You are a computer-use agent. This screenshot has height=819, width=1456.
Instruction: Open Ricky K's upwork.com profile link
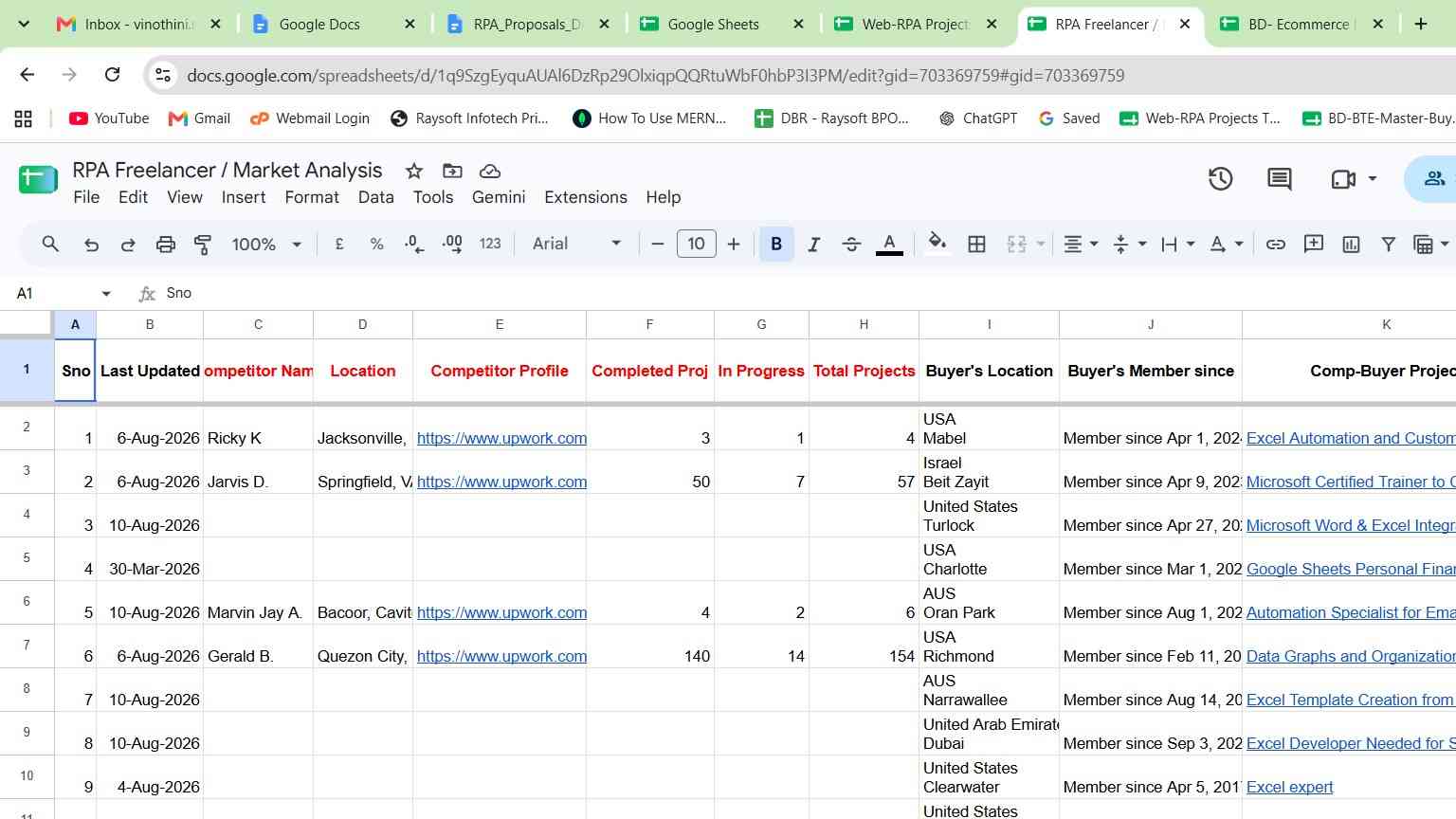tap(501, 438)
